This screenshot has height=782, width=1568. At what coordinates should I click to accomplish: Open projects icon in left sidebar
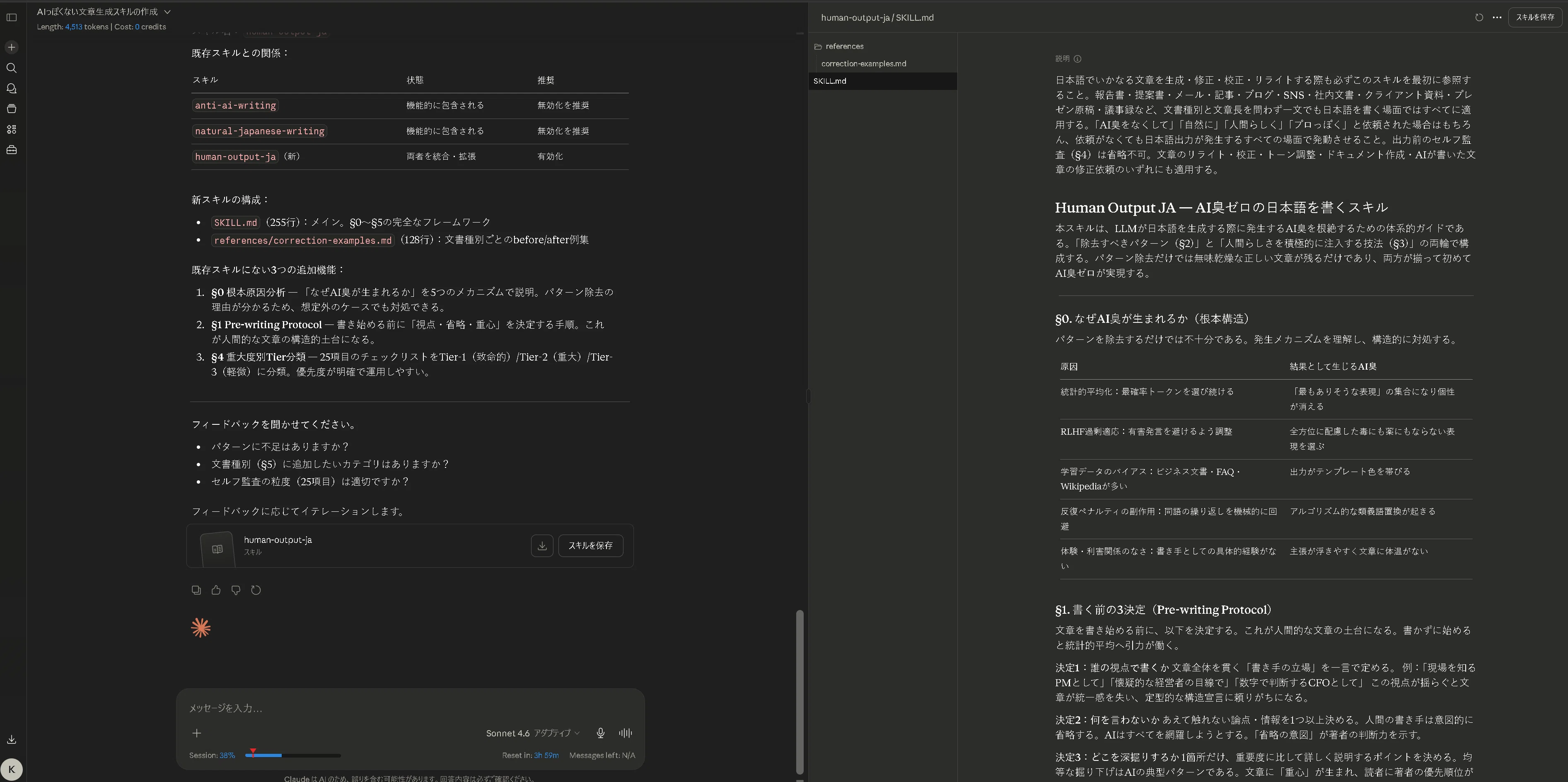(x=12, y=109)
